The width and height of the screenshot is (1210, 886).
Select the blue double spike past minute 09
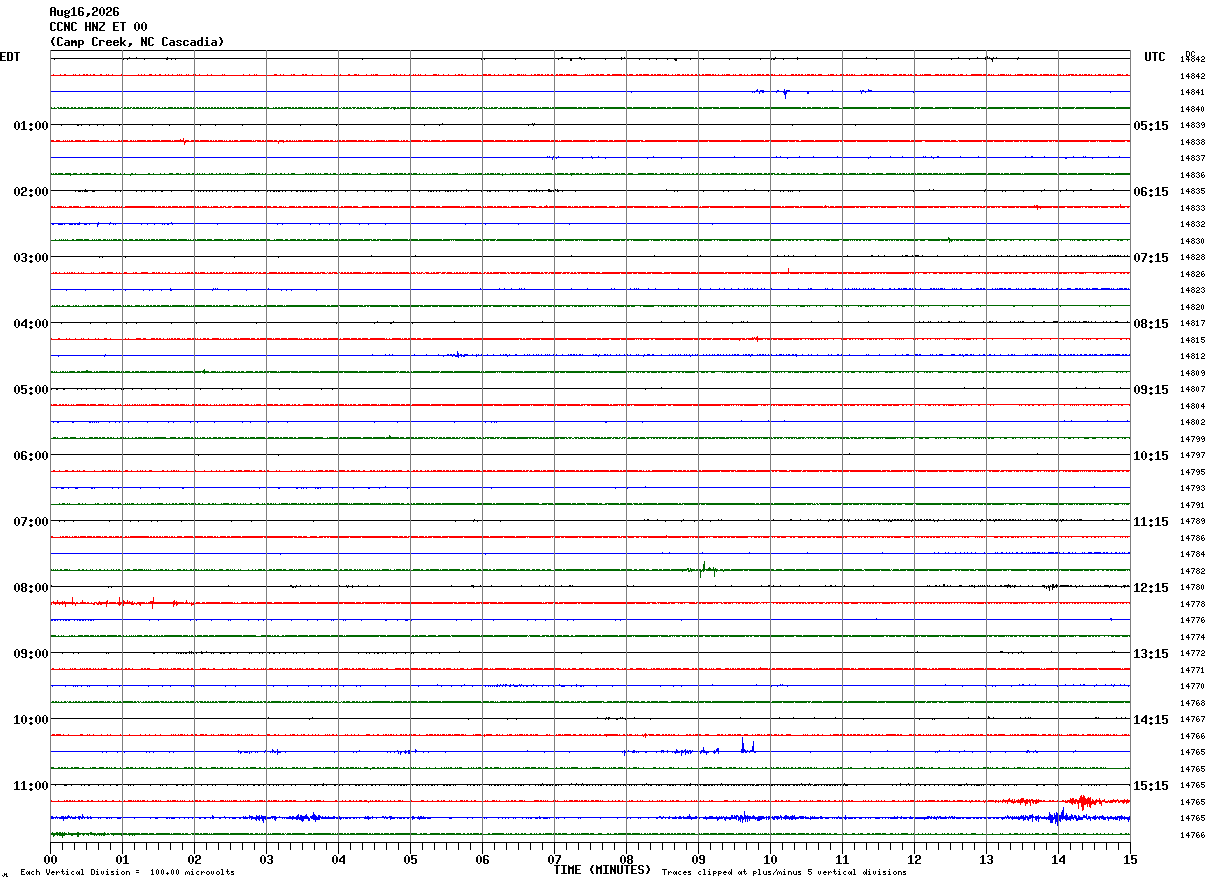click(748, 745)
